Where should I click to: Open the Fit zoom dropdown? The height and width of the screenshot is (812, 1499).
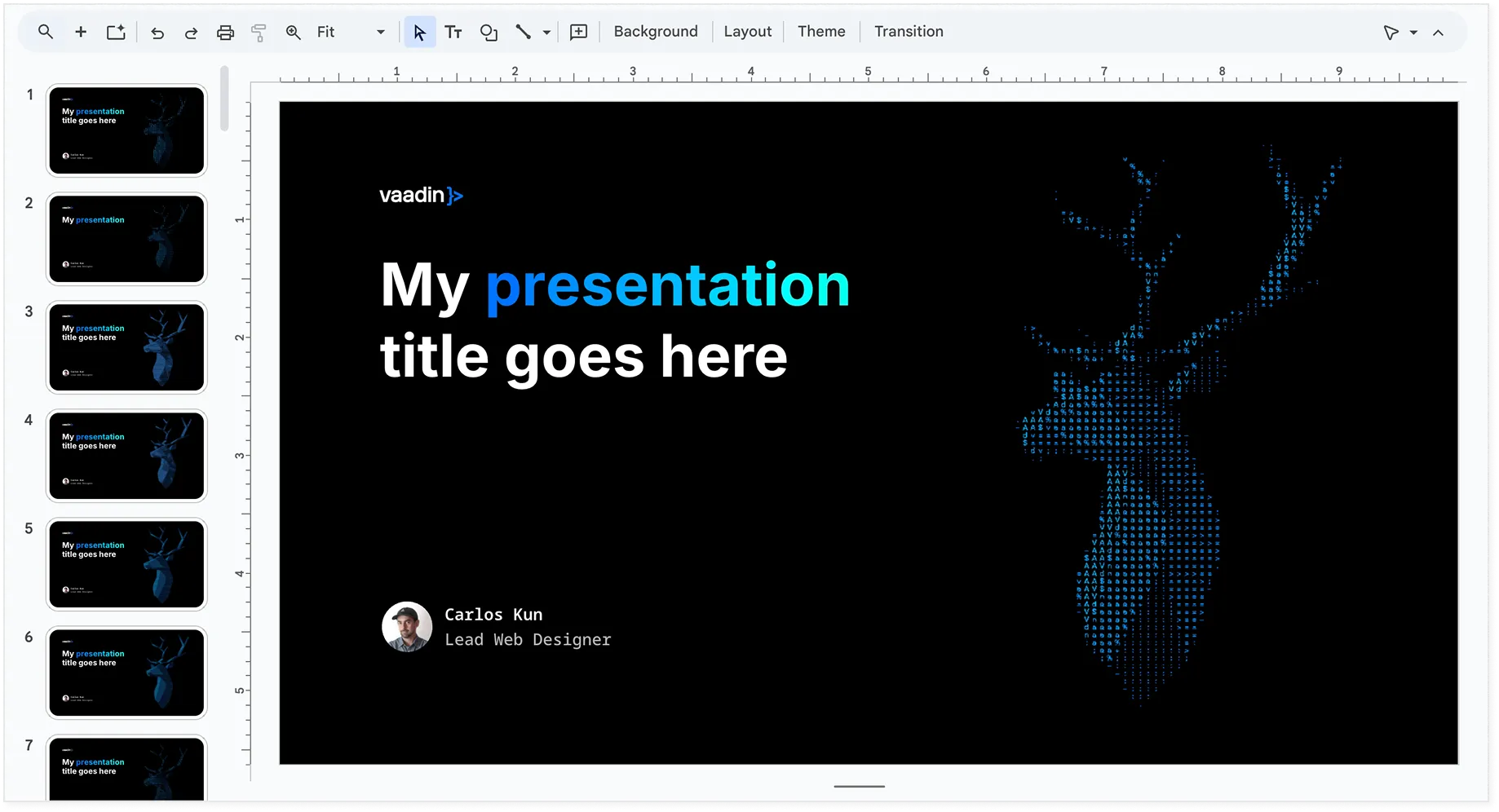[x=351, y=32]
